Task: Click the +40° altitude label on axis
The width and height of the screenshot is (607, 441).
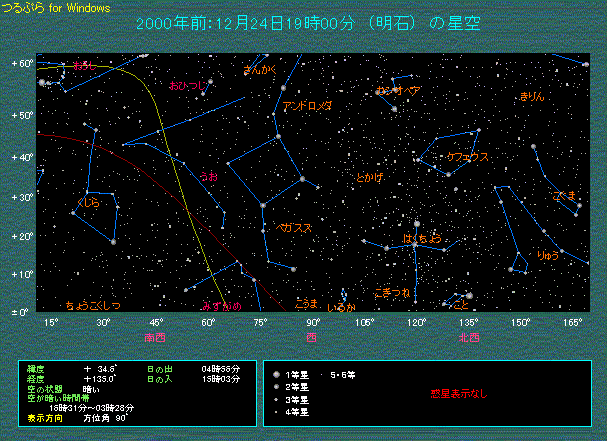Action: (x=22, y=157)
